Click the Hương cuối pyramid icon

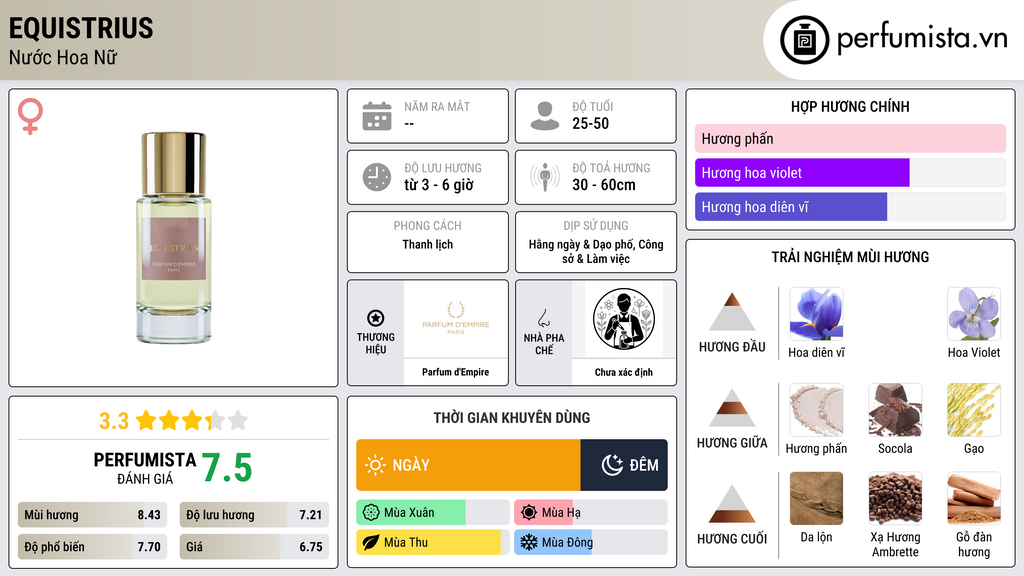point(732,504)
